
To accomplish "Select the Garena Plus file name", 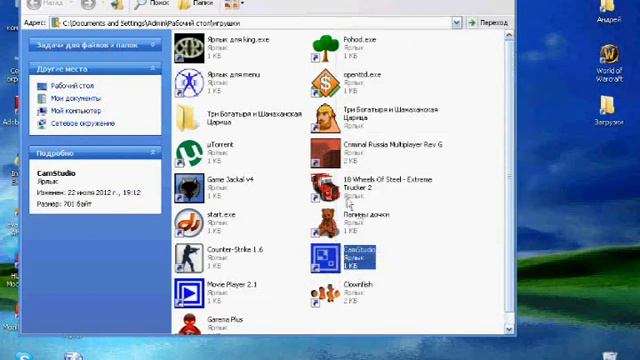I will point(225,319).
